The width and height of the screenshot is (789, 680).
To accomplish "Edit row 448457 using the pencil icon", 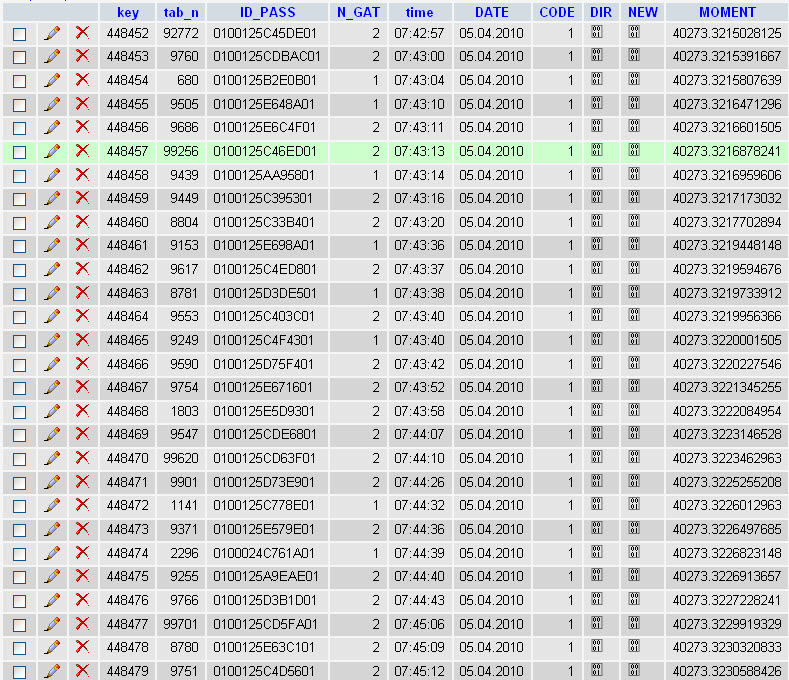I will (52, 151).
